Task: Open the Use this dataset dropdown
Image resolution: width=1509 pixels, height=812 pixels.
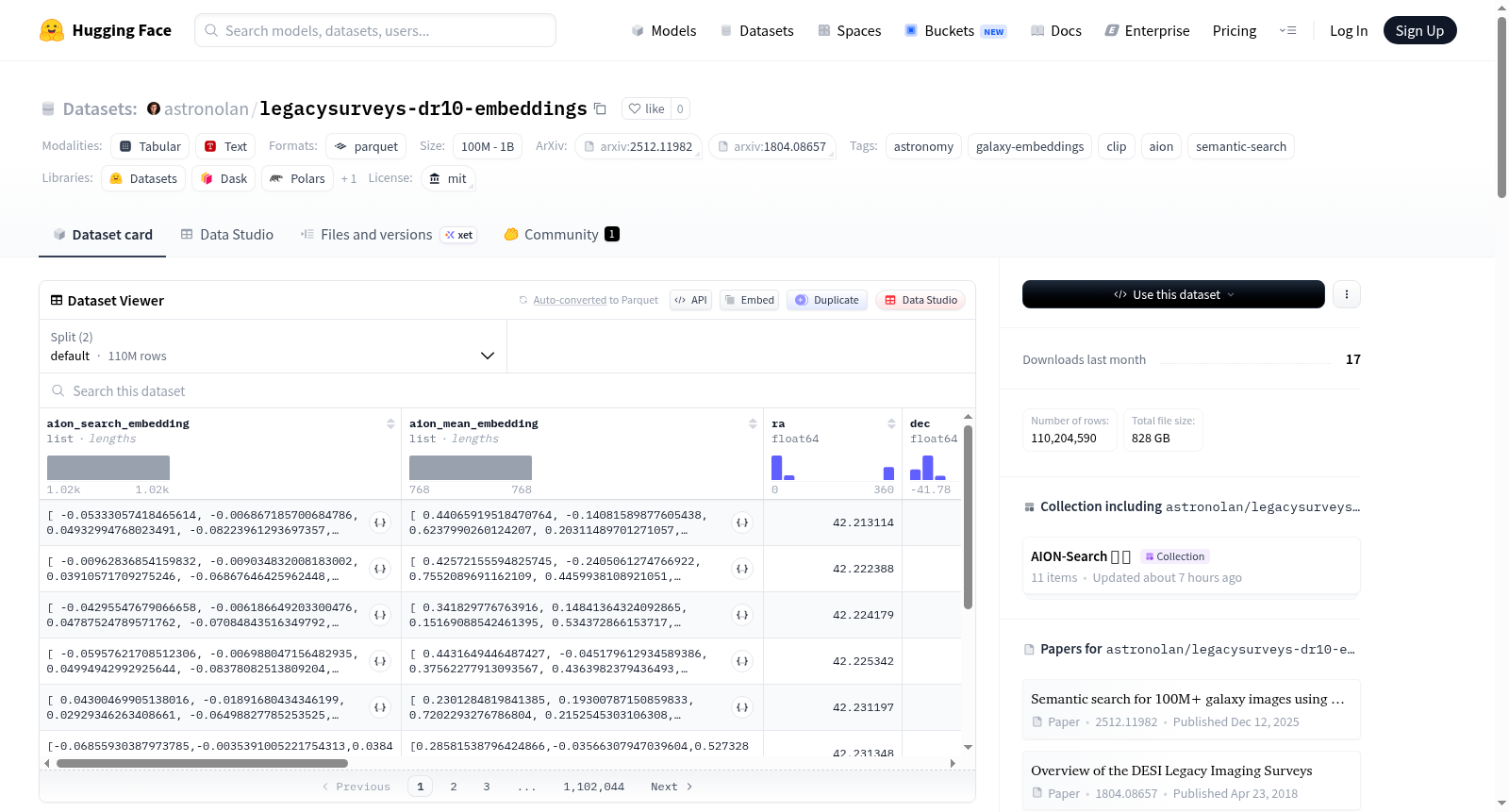Action: pos(1173,294)
